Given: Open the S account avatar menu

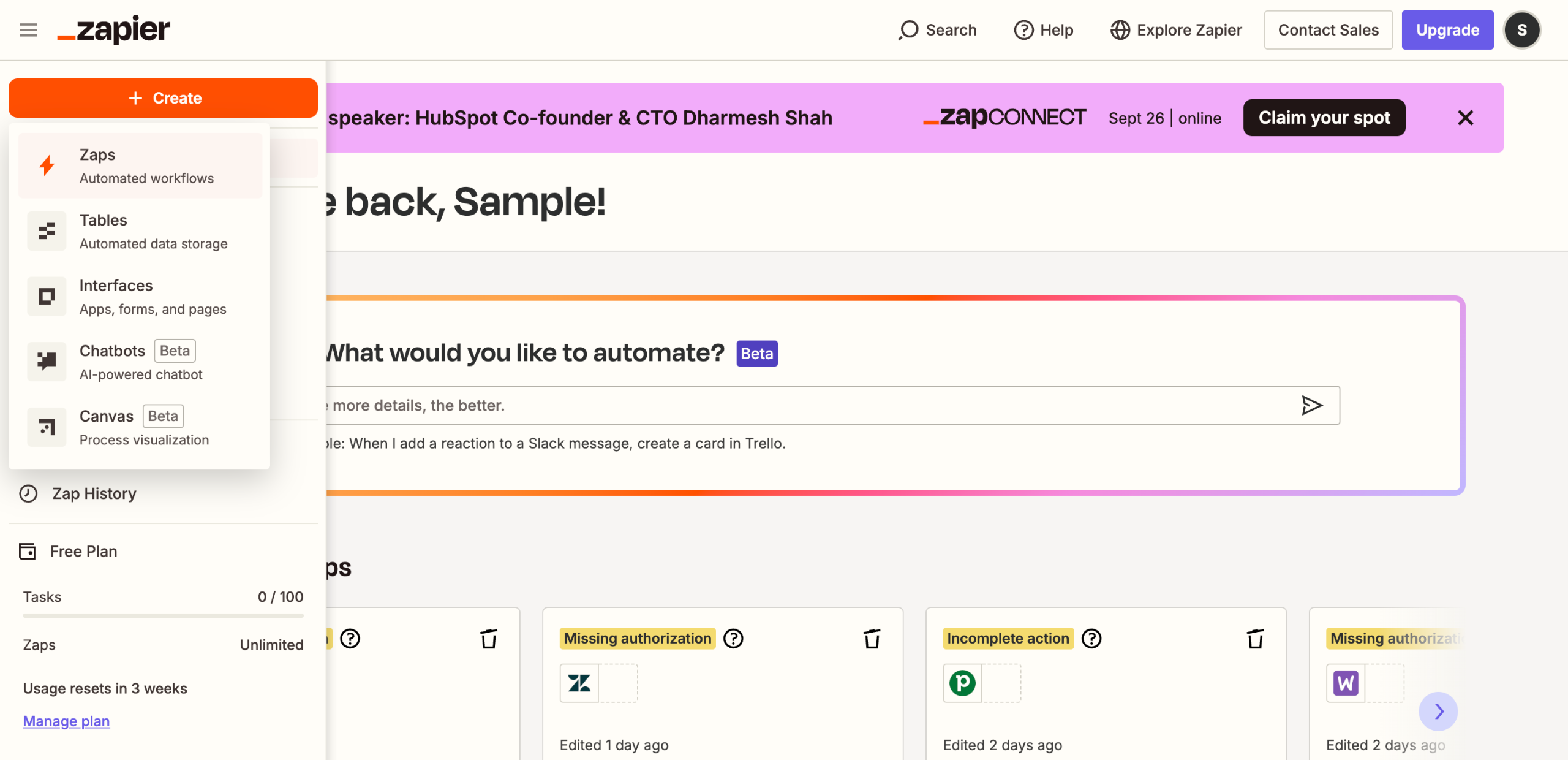Looking at the screenshot, I should tap(1521, 30).
